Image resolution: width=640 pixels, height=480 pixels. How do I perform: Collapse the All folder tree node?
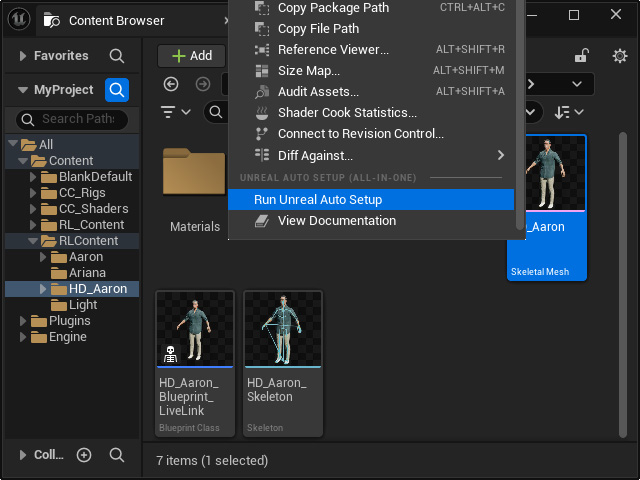pos(13,143)
